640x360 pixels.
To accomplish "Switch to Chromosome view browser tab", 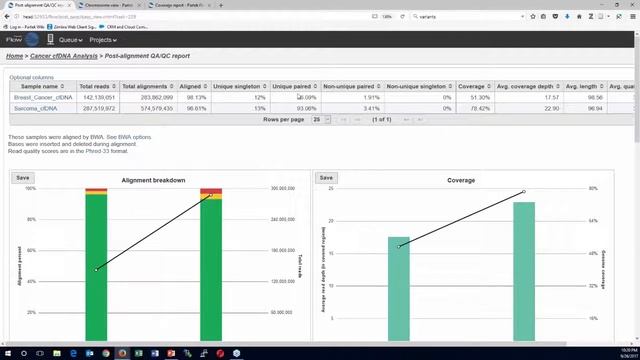I will (x=109, y=5).
